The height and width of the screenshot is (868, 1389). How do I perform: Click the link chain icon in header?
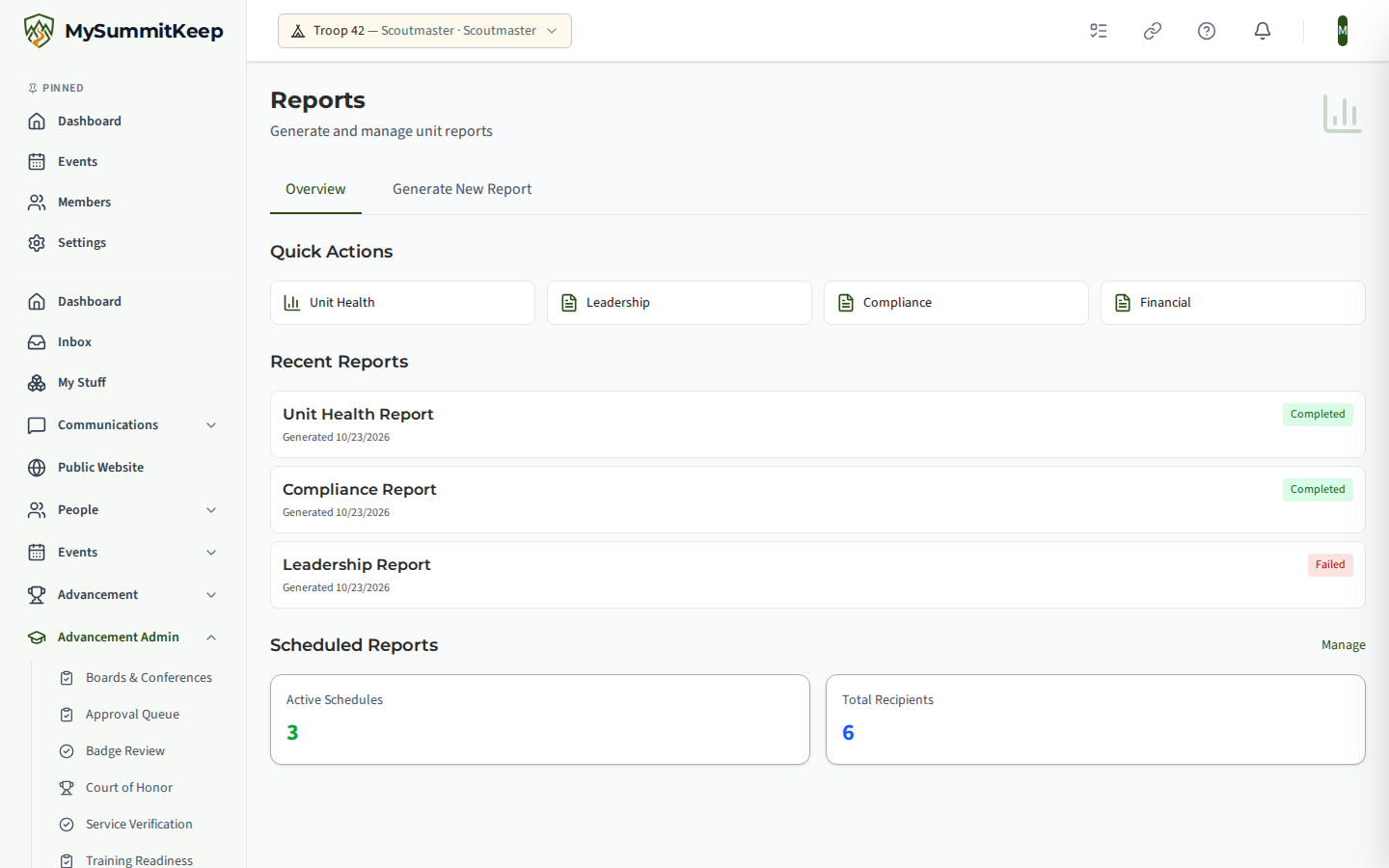[x=1153, y=31]
